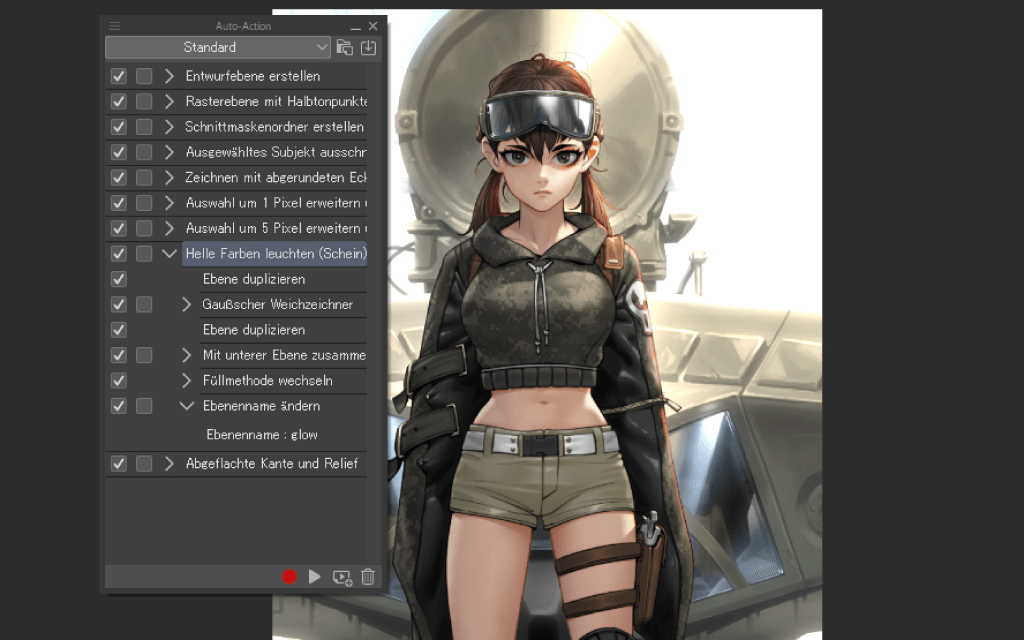Open the Auto-Action panel hamburger menu
Viewport: 1024px width, 640px height.
114,26
